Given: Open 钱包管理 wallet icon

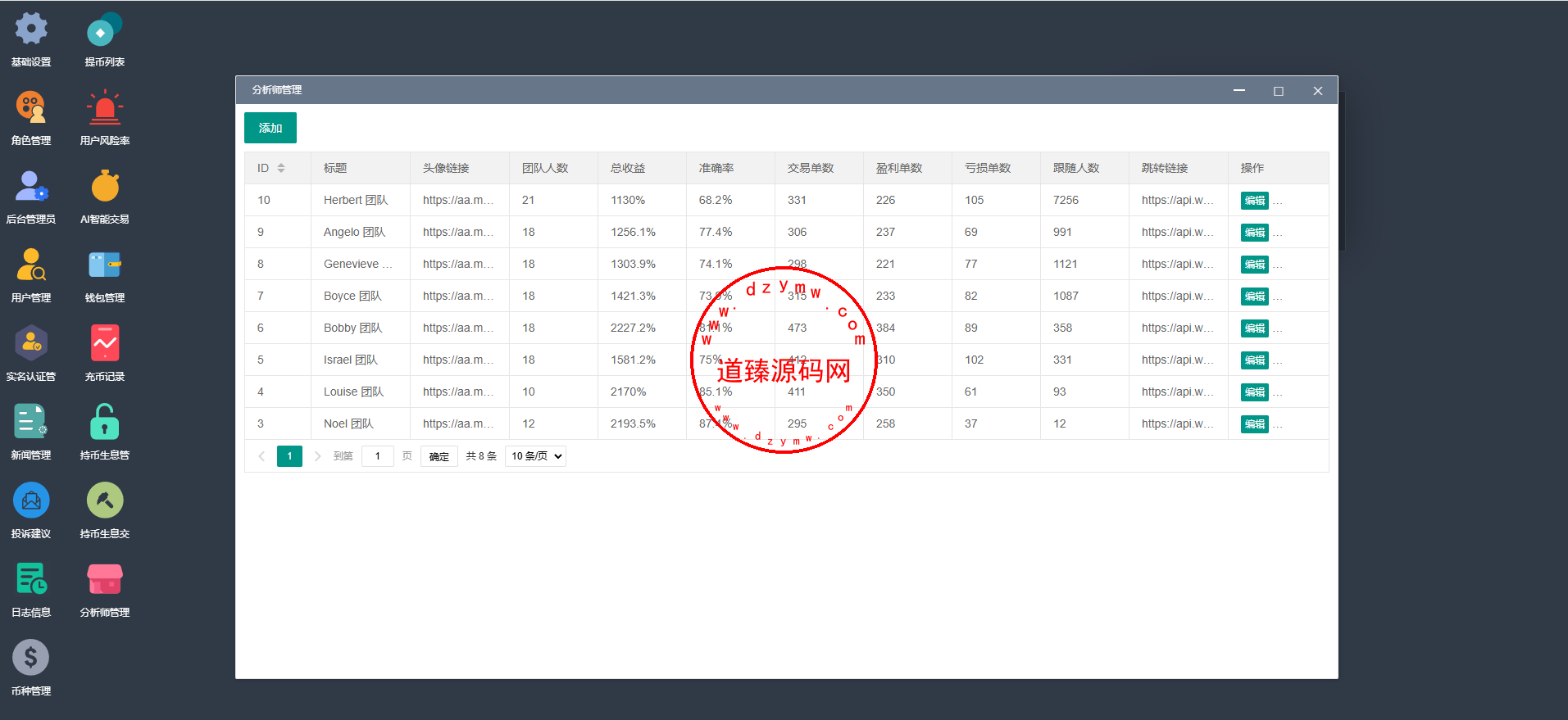Looking at the screenshot, I should click(105, 265).
